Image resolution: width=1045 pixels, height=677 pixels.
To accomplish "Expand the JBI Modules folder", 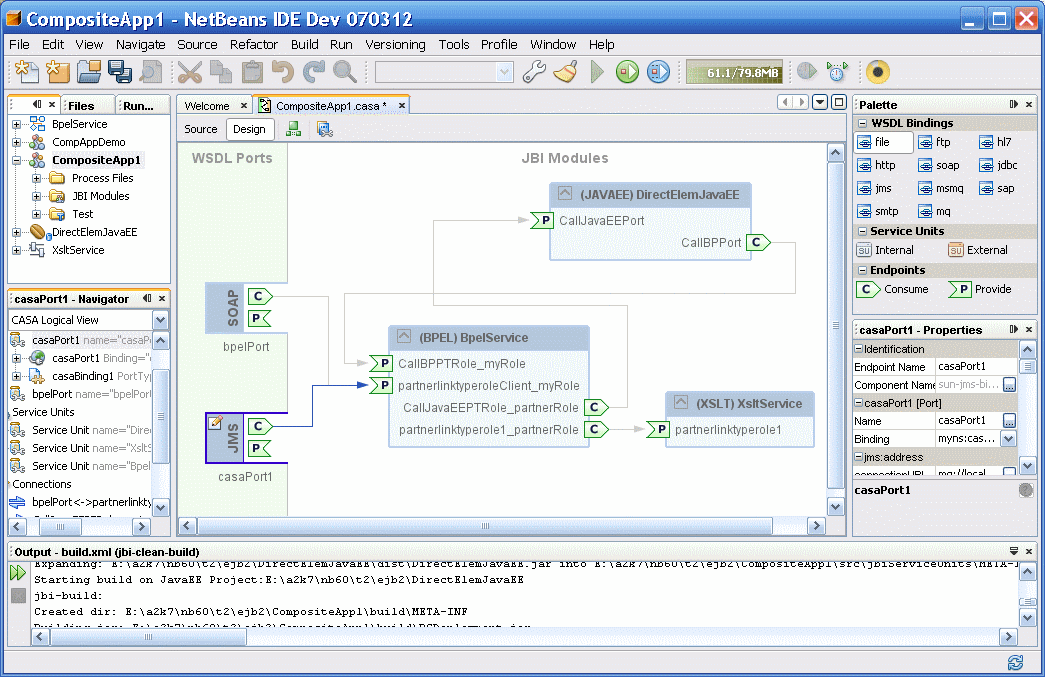I will click(x=37, y=197).
